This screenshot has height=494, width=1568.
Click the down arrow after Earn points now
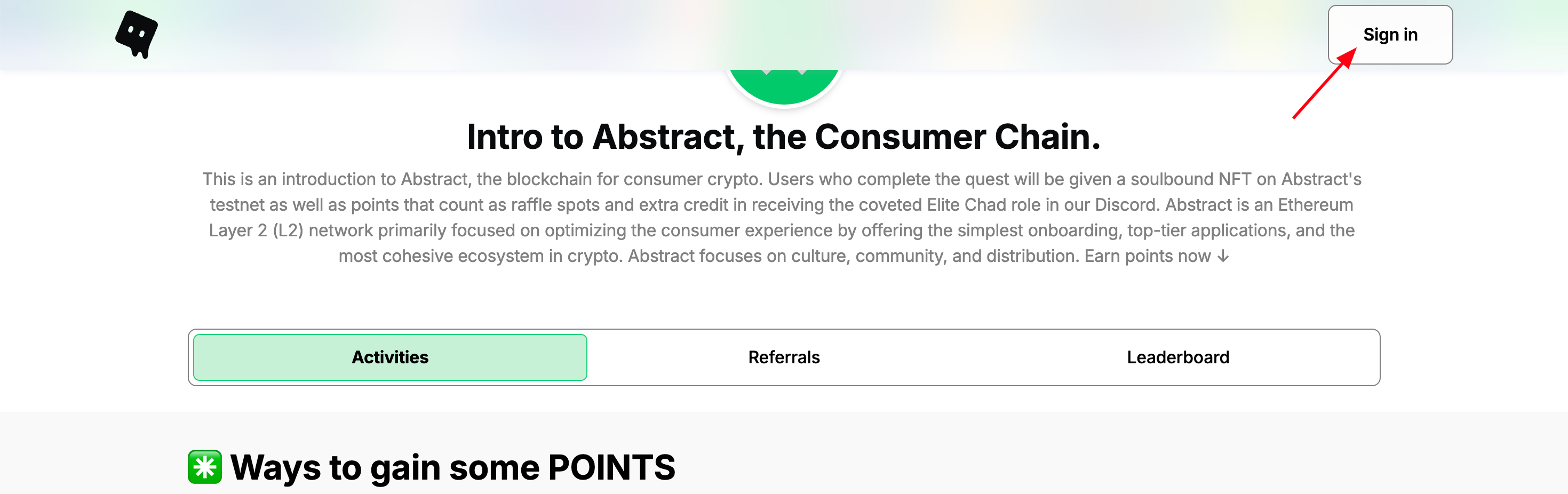(x=1223, y=257)
